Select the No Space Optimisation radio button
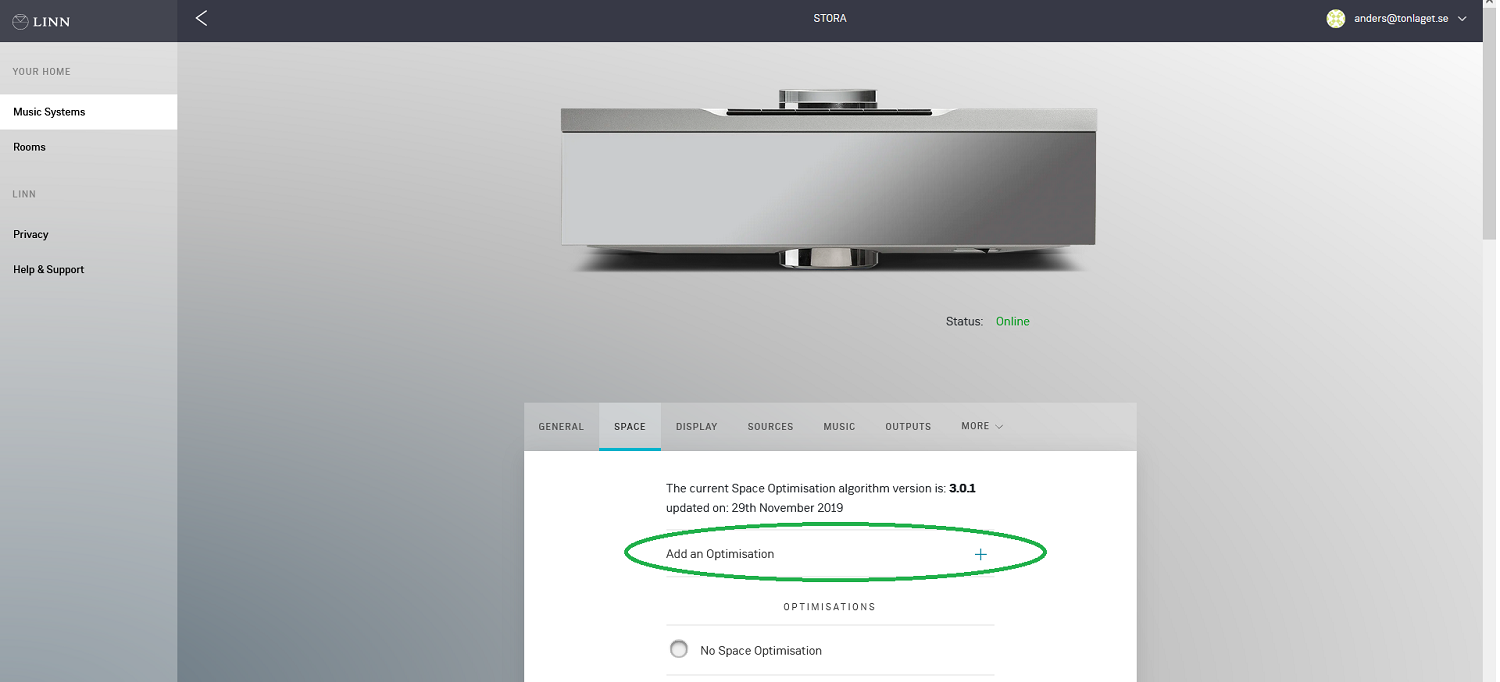Viewport: 1500px width, 682px height. click(679, 649)
